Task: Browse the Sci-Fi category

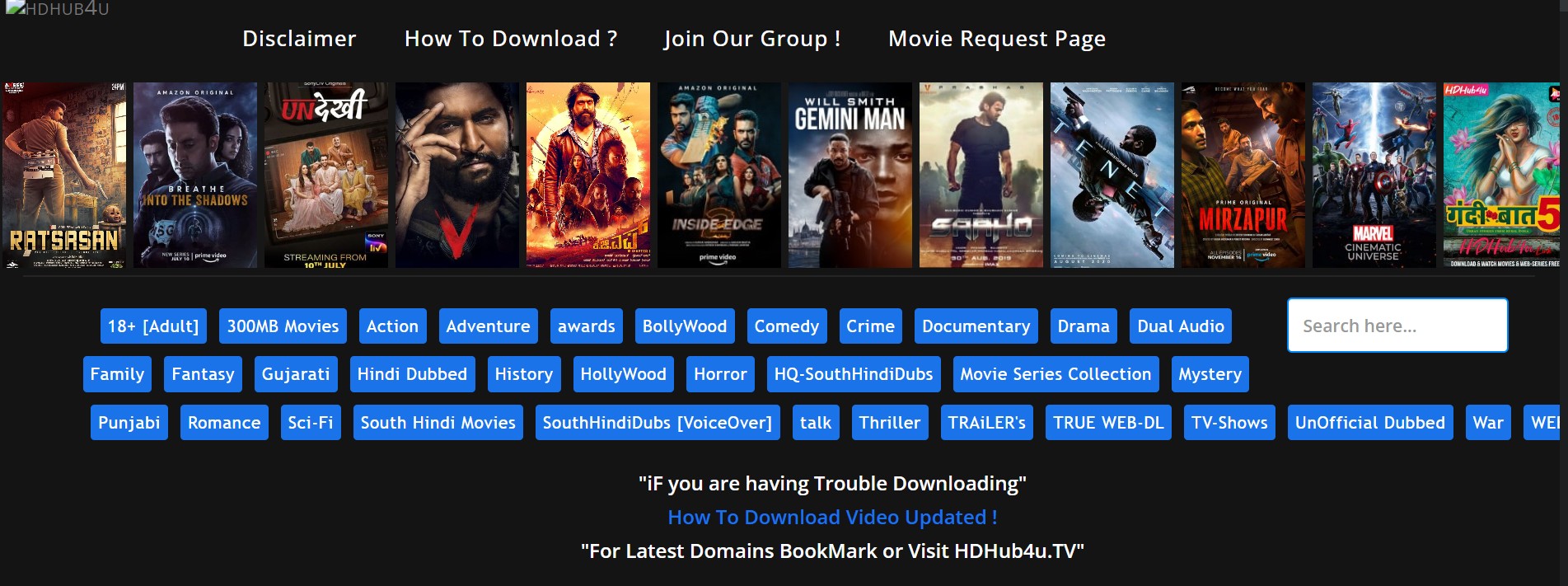Action: 311,423
